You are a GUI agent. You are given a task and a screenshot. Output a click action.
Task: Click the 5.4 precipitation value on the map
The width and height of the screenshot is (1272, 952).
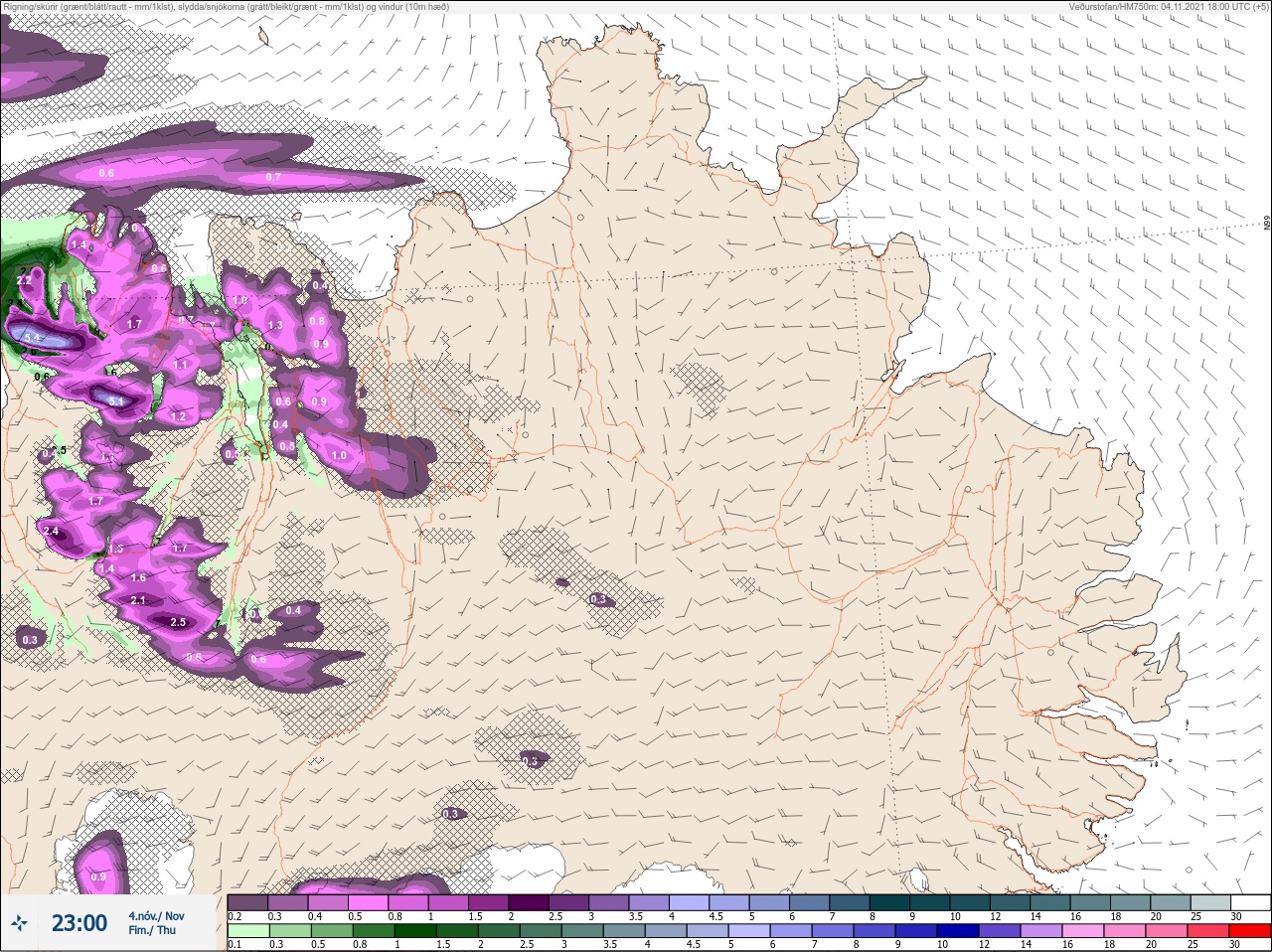(x=32, y=338)
